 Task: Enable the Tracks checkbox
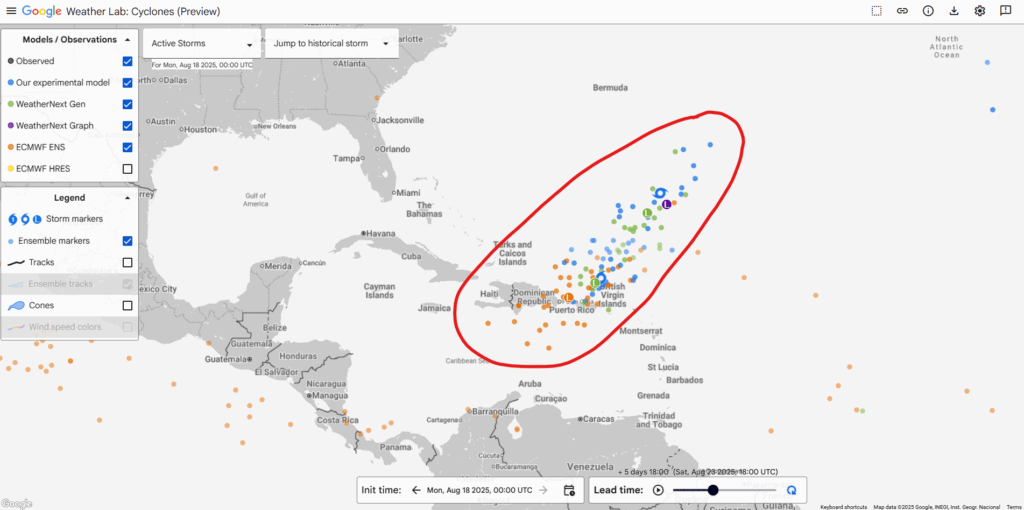(127, 262)
